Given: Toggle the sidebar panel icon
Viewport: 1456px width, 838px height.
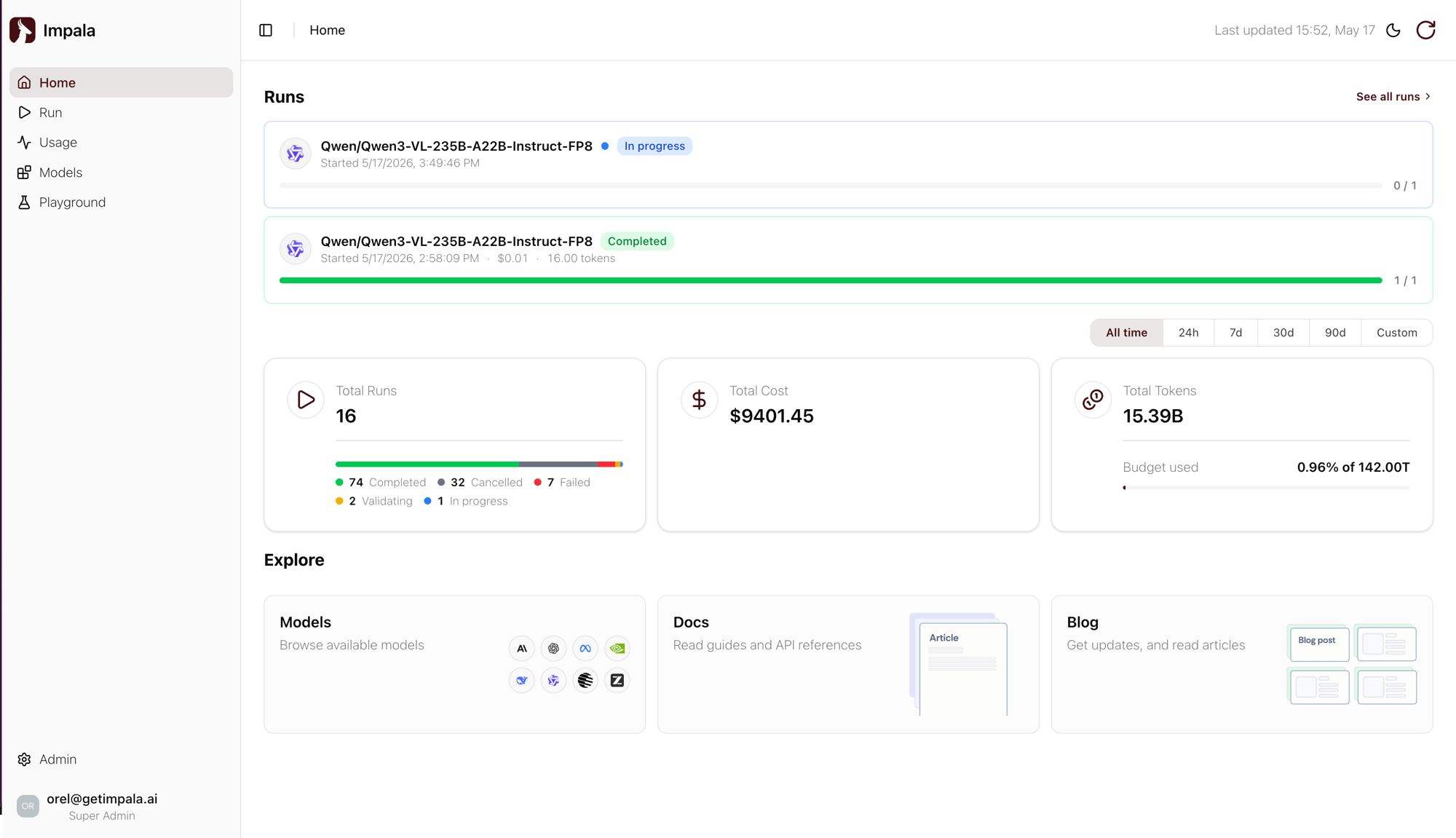Looking at the screenshot, I should 266,30.
